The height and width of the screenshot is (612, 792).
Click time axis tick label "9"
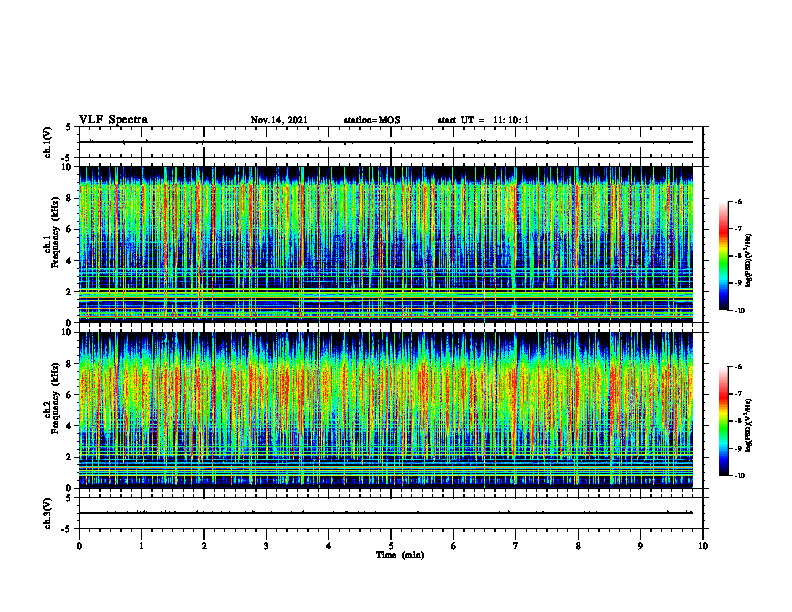640,546
